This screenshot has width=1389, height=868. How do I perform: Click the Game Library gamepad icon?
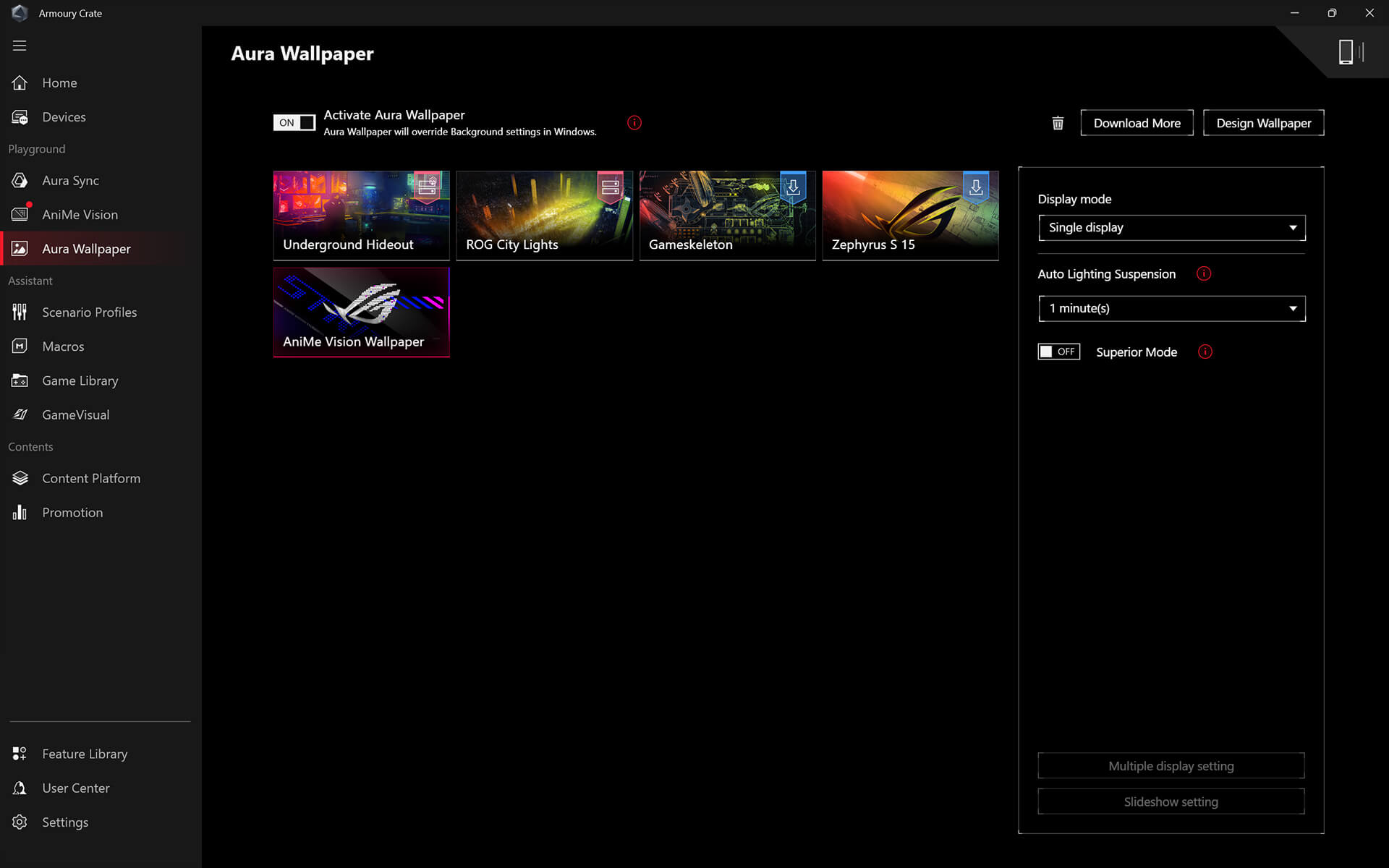tap(20, 380)
